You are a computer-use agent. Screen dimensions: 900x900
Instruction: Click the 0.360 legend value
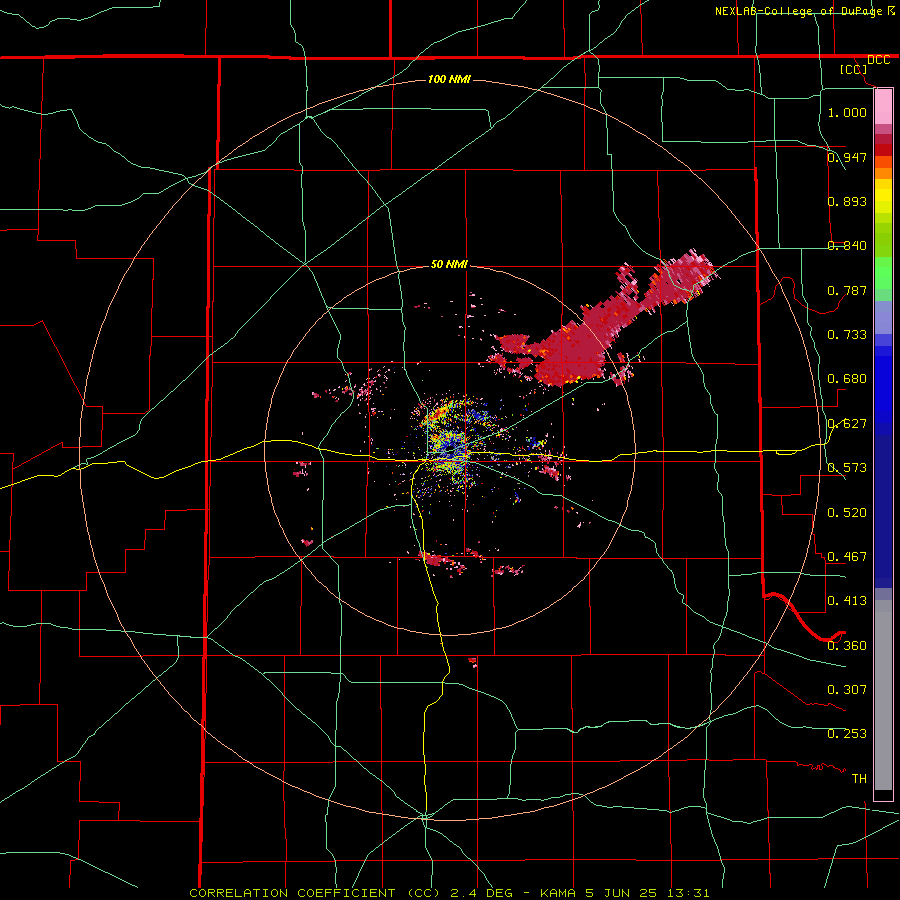pyautogui.click(x=847, y=645)
